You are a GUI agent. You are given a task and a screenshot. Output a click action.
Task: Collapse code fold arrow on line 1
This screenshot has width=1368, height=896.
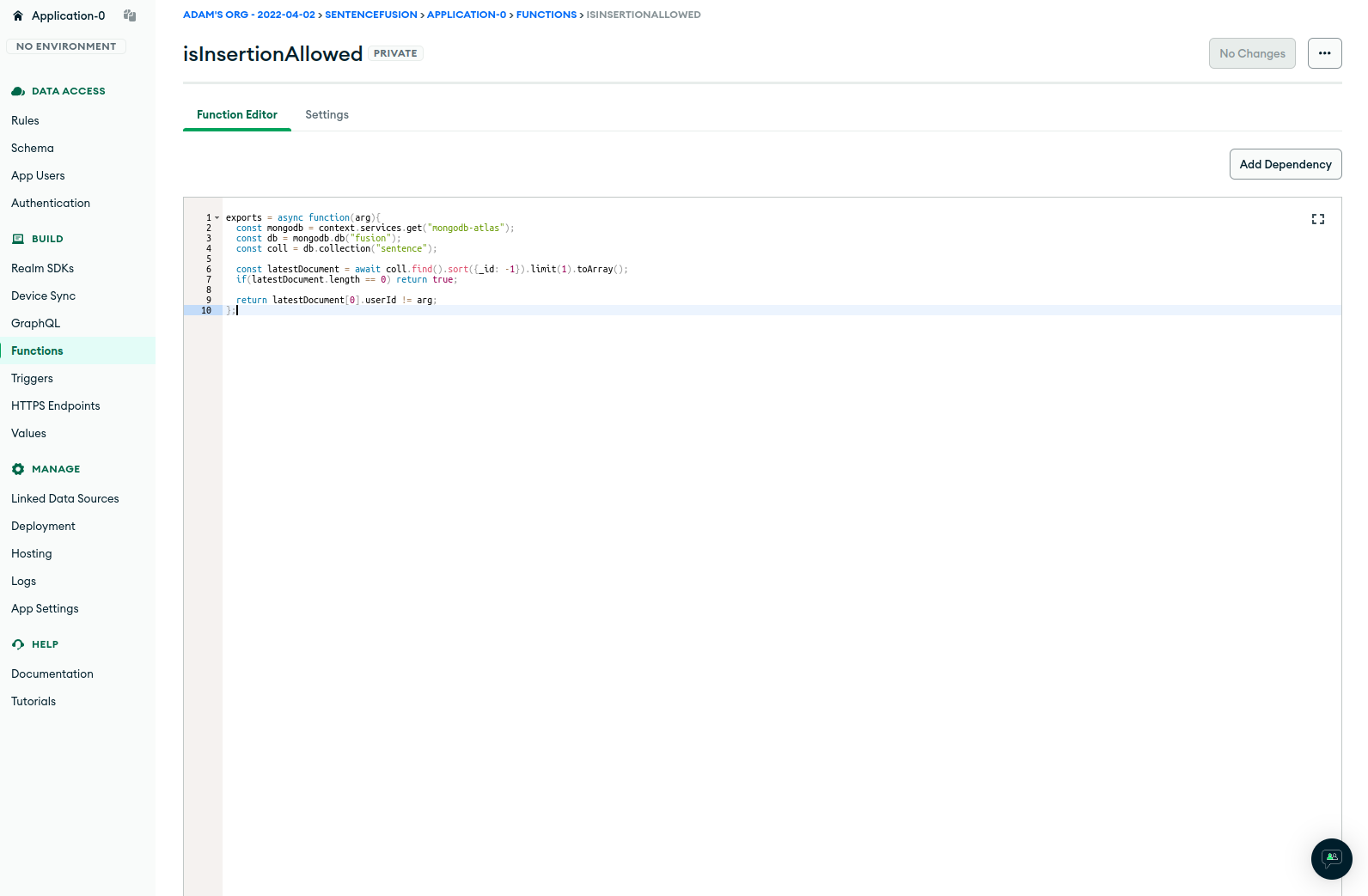(217, 218)
